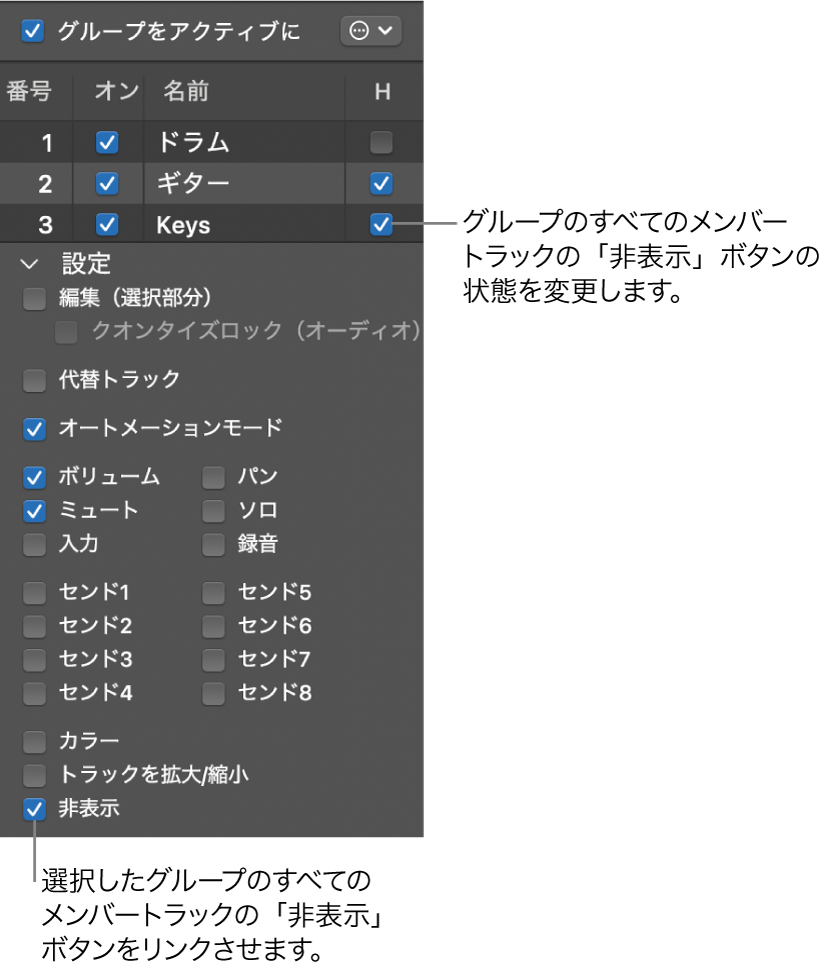The image size is (825, 971).
Task: Enable 編集（選択部分）setting
Action: (33, 297)
